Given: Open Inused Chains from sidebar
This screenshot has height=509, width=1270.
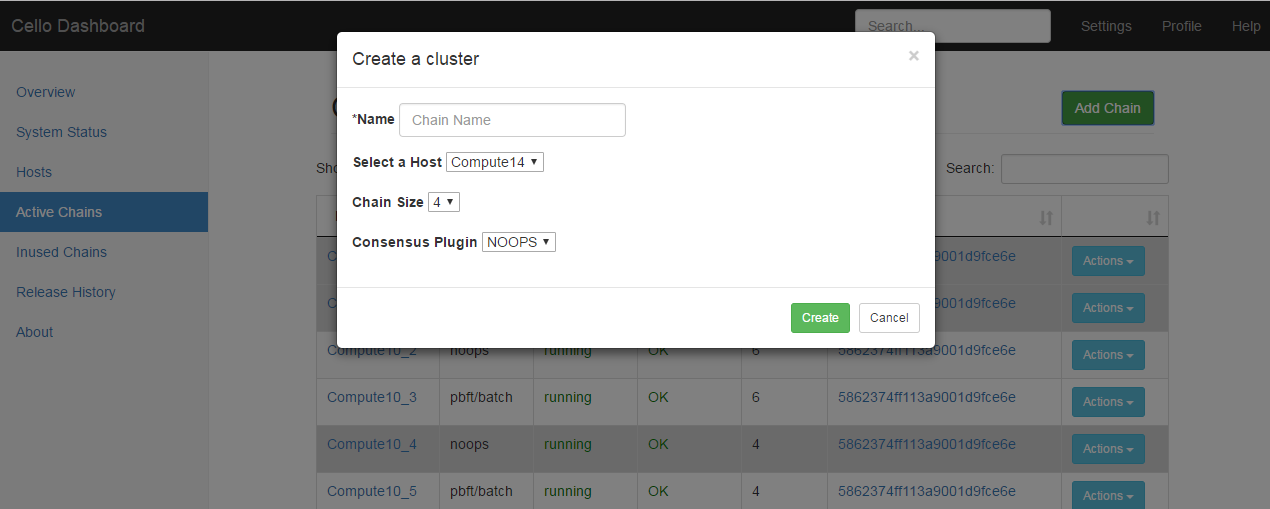Looking at the screenshot, I should 61,252.
